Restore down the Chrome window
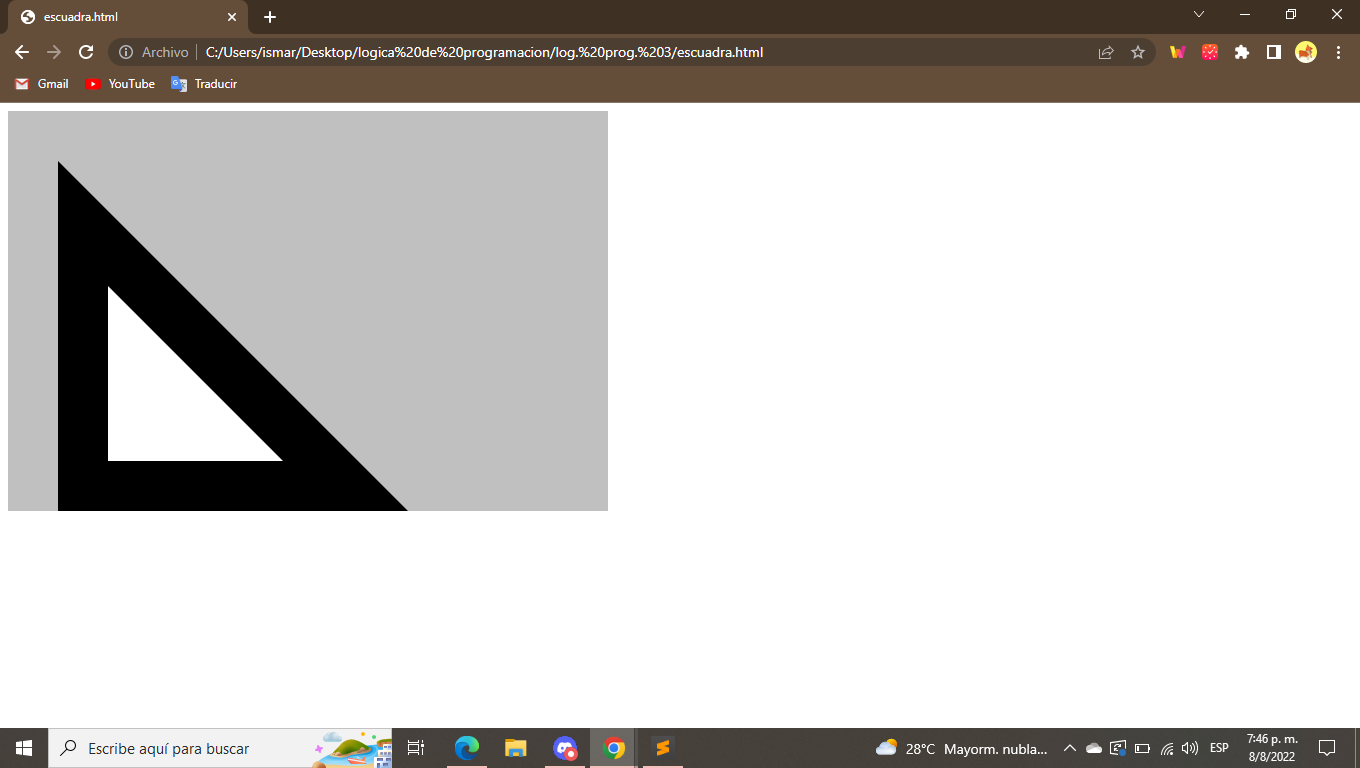This screenshot has height=768, width=1360. tap(1291, 15)
